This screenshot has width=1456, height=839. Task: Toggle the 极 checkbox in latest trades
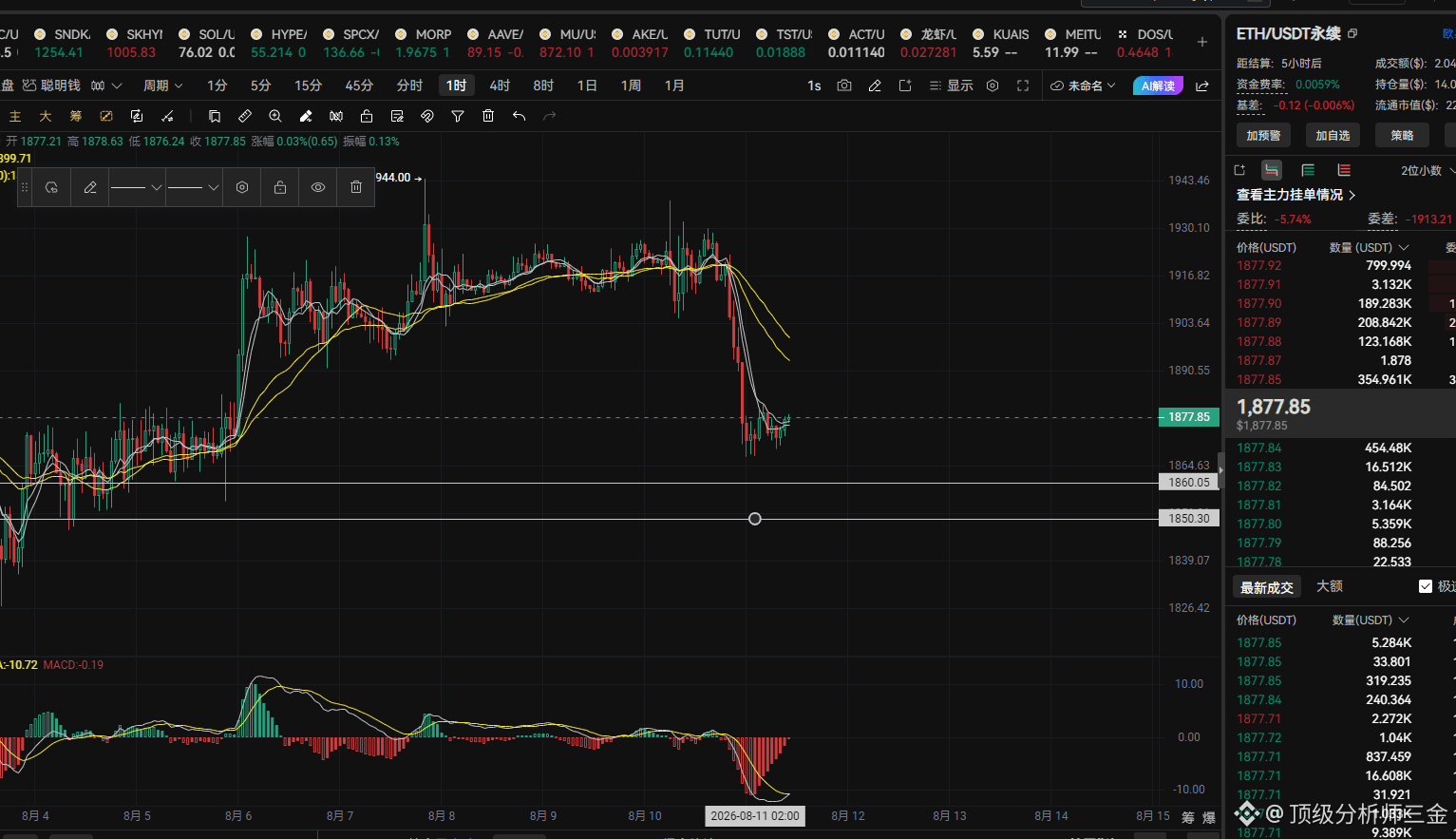click(1426, 586)
